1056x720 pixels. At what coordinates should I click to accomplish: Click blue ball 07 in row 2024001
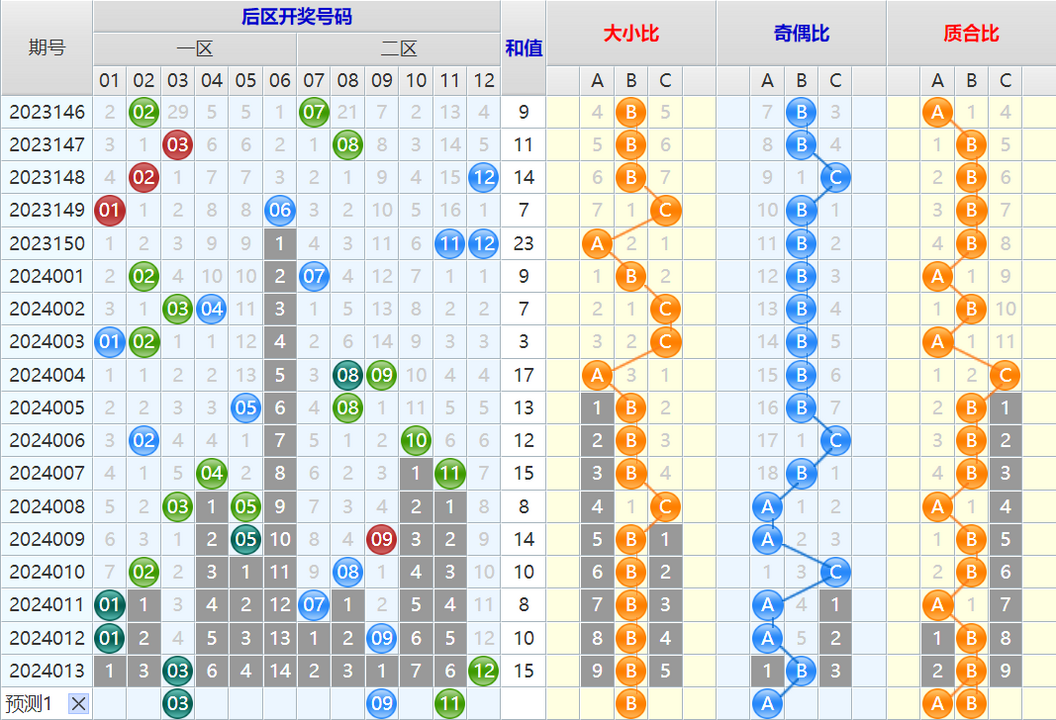314,276
